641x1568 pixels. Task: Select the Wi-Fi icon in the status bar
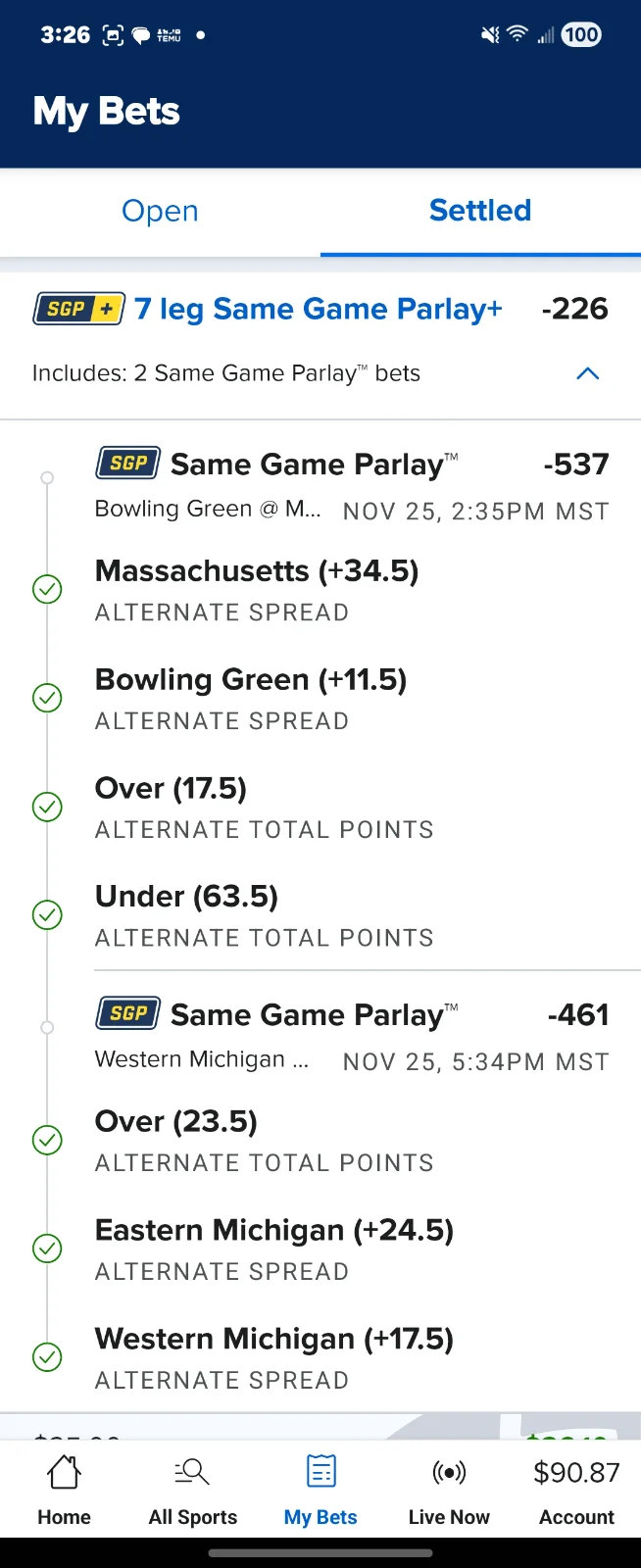(x=517, y=34)
